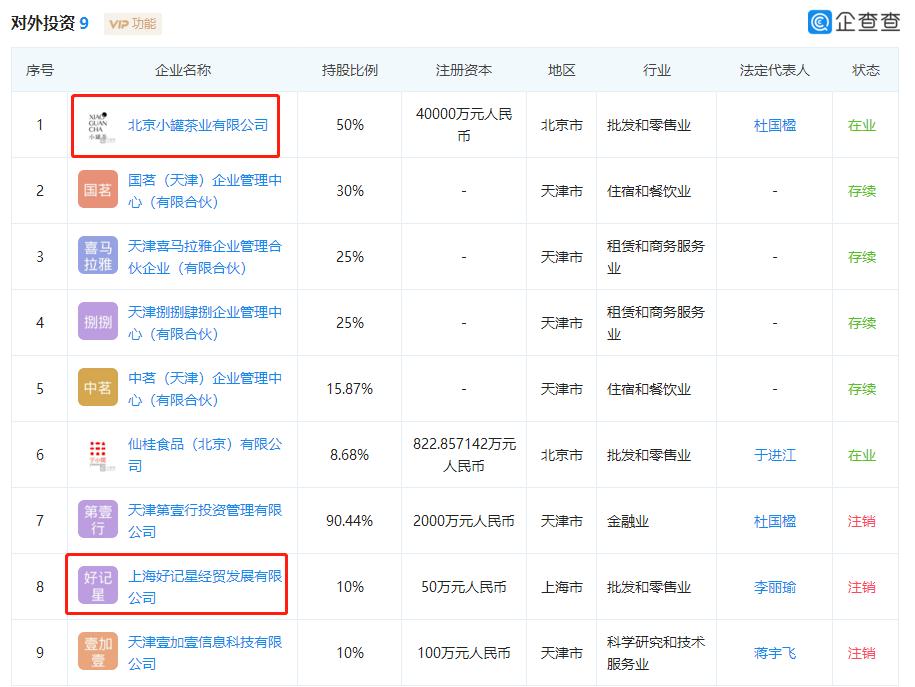Click the orange 国茗 company icon
The image size is (915, 687).
coord(98,190)
